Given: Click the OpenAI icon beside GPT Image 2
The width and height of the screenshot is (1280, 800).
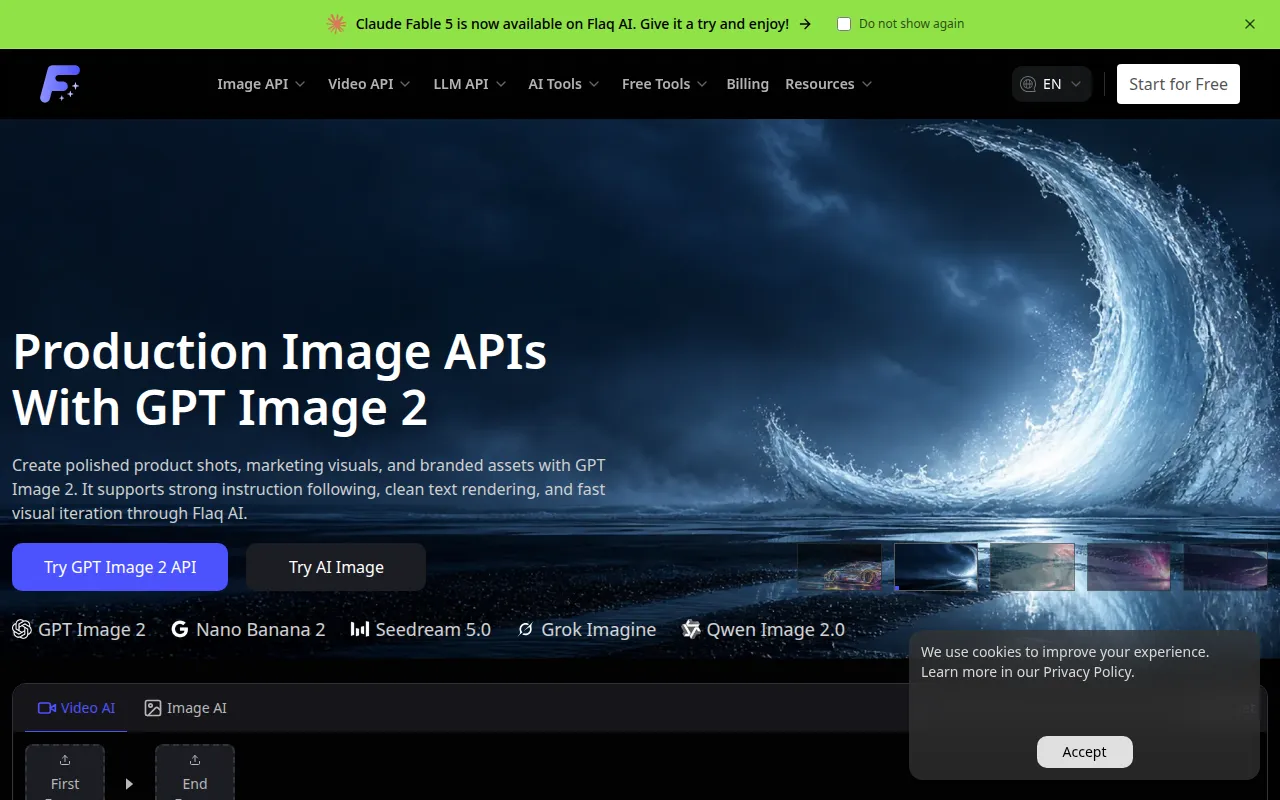Looking at the screenshot, I should (22, 629).
